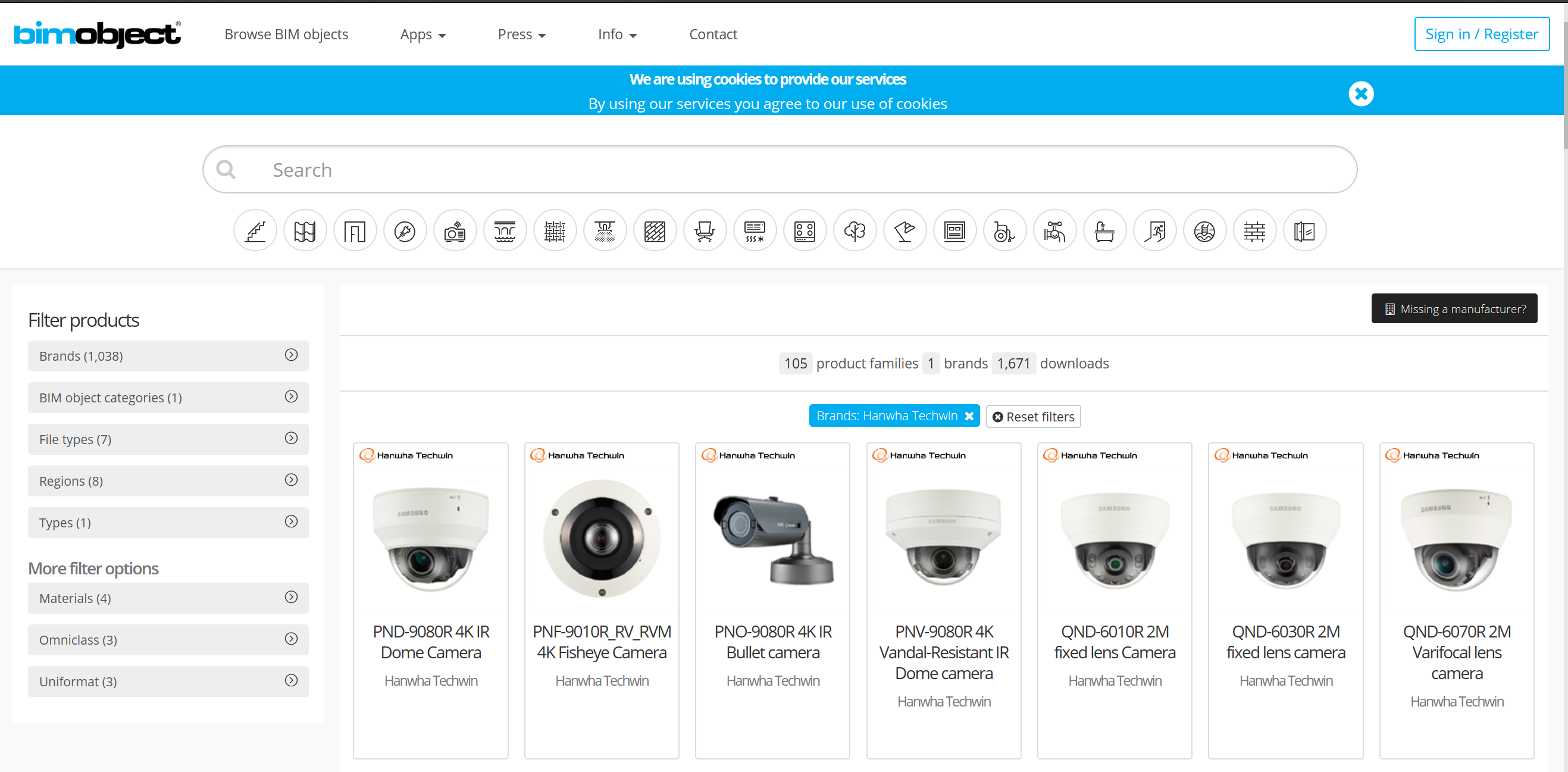Click Missing a manufacturer? button
Screen dimensions: 1568x772
point(1454,309)
